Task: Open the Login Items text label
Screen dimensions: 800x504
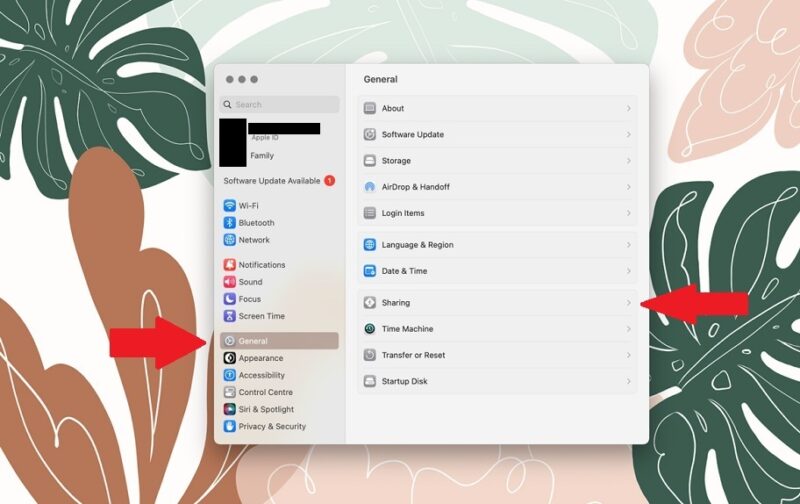Action: (x=403, y=213)
